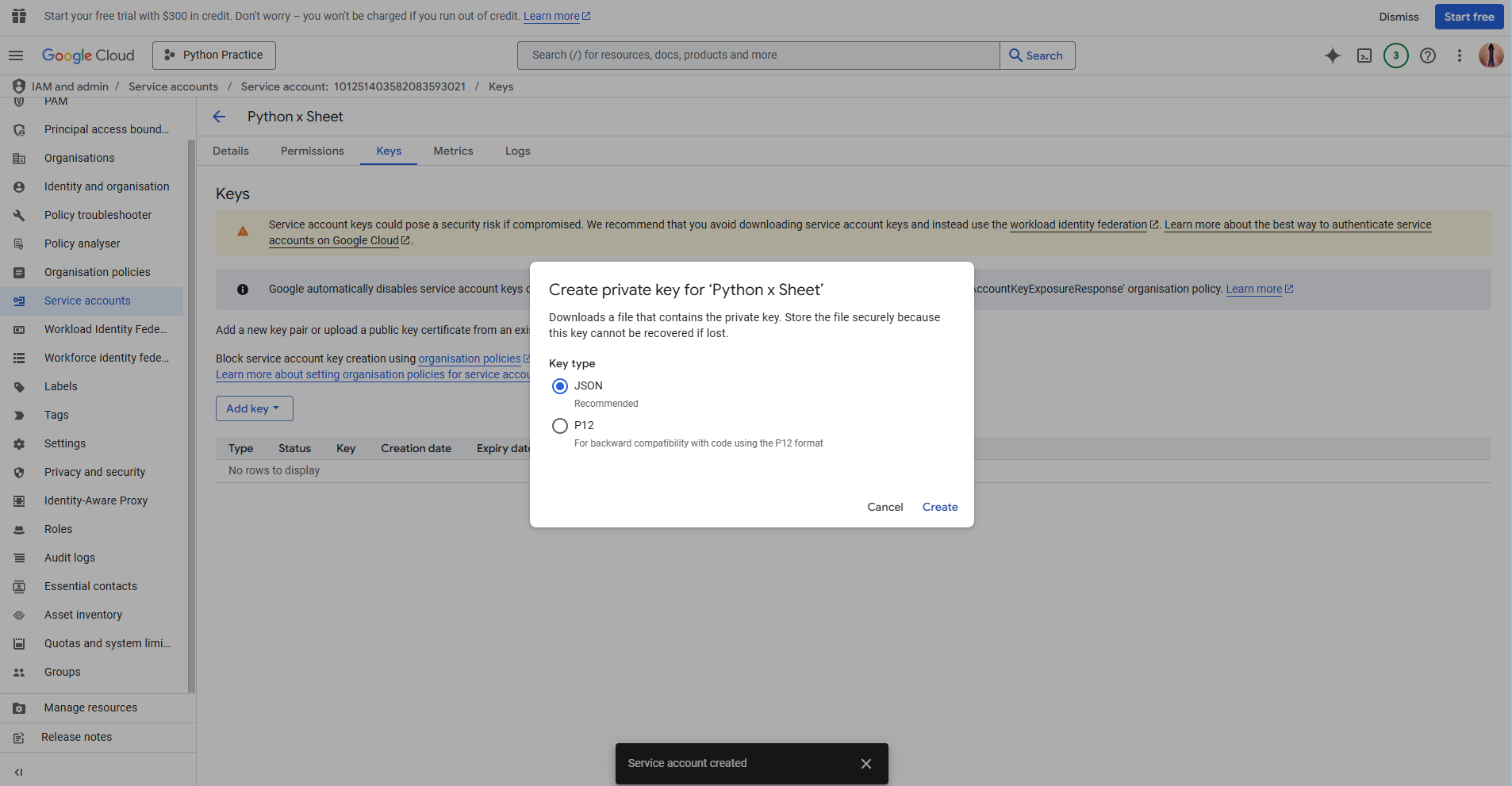Switch to the Logs tab

(x=518, y=151)
